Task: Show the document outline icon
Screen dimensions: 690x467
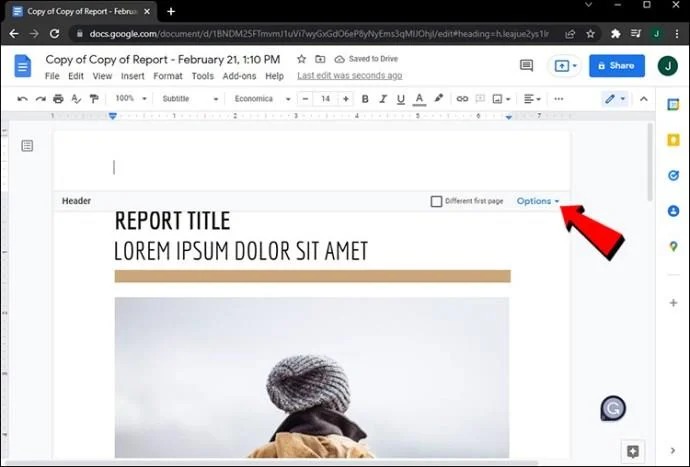Action: tap(27, 146)
